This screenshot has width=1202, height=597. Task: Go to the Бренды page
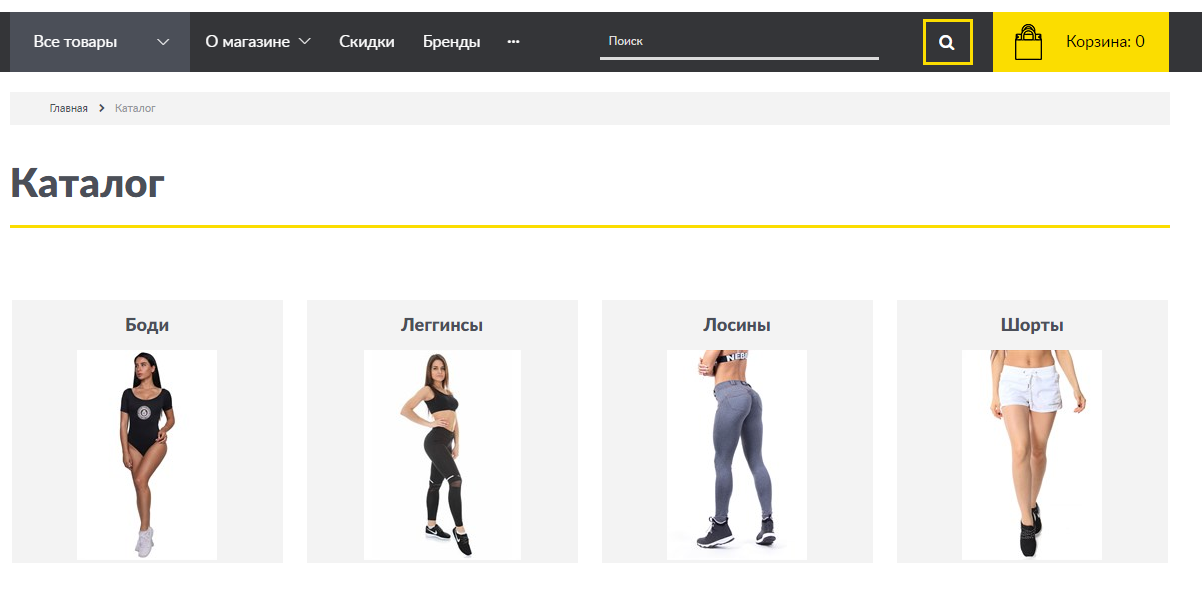pyautogui.click(x=451, y=42)
